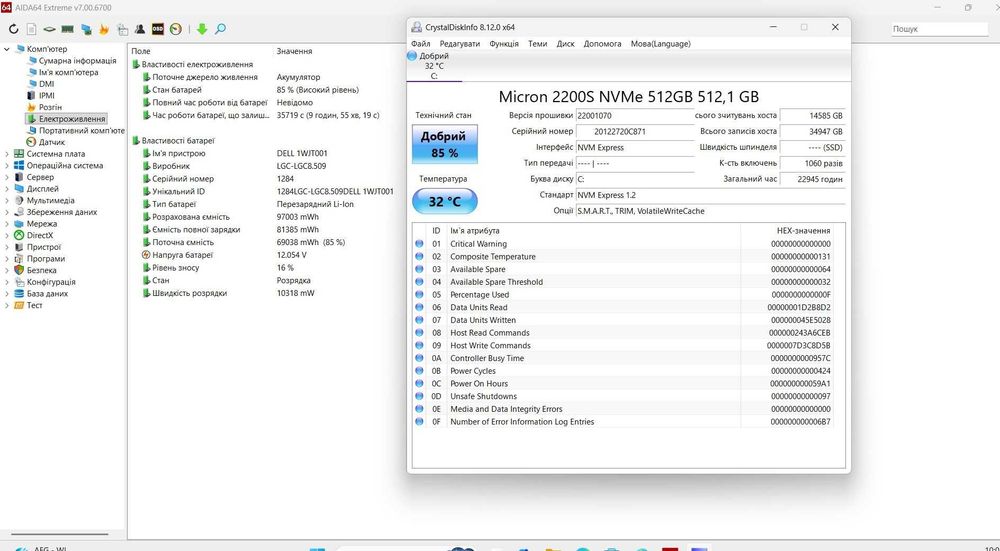The image size is (1000, 551).
Task: Click the IPMI icon in tree
Action: [x=31, y=96]
